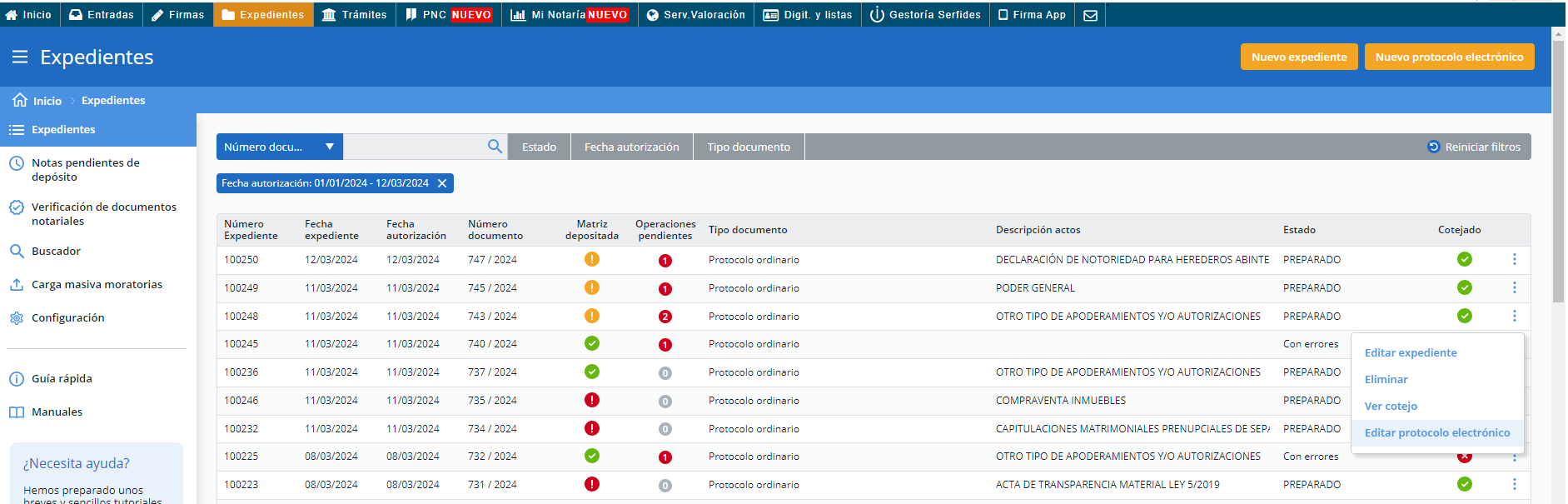Open the Trámites tab in top navigation
Image resolution: width=1568 pixels, height=504 pixels.
coord(354,15)
